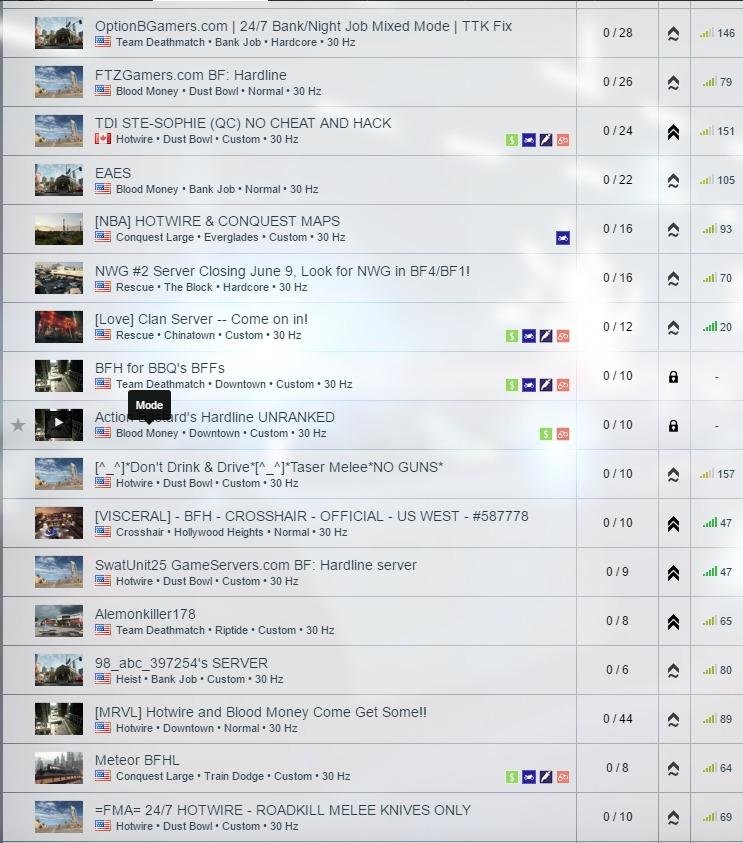This screenshot has width=743, height=843.
Task: Click the ranked chevron icon on =FMA= row
Action: (x=673, y=818)
